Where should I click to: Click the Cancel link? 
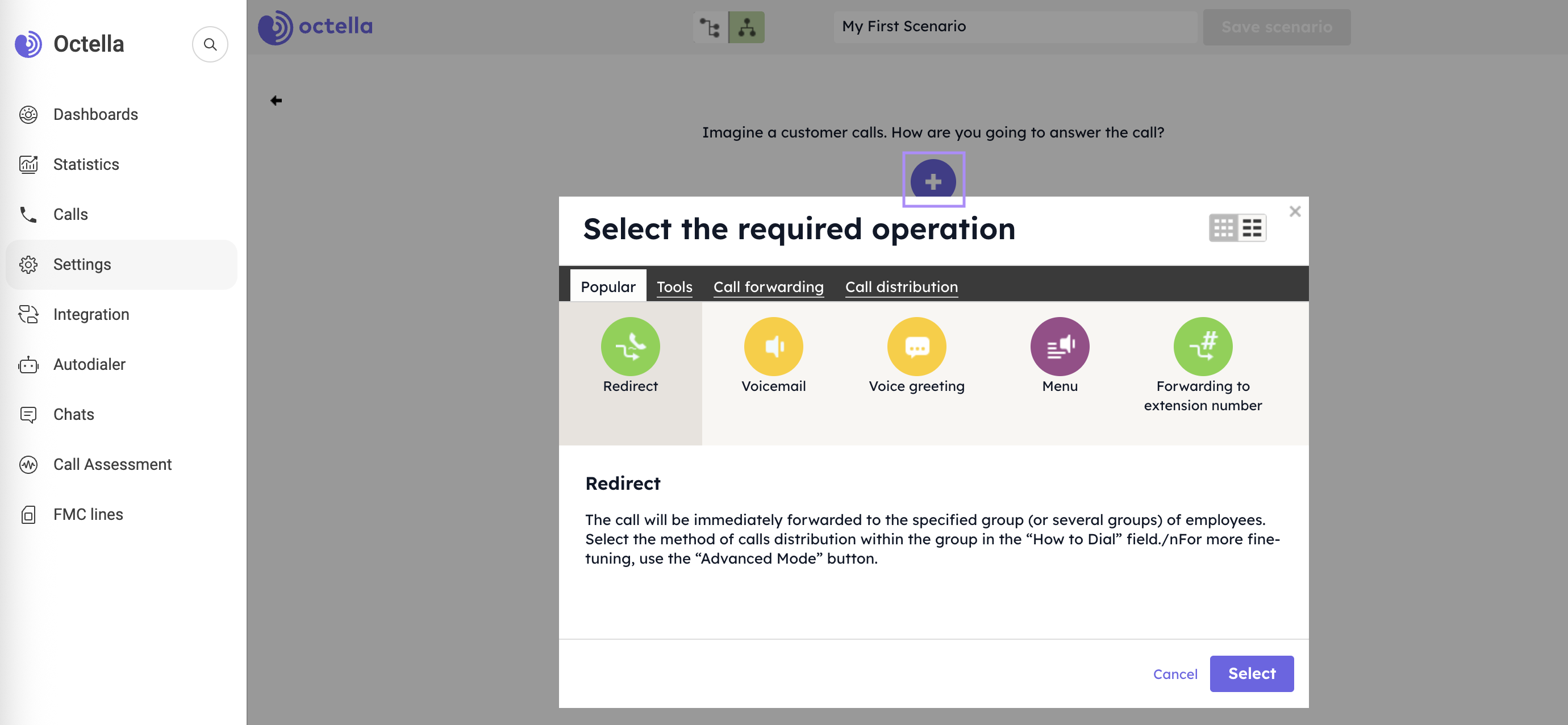click(x=1174, y=674)
